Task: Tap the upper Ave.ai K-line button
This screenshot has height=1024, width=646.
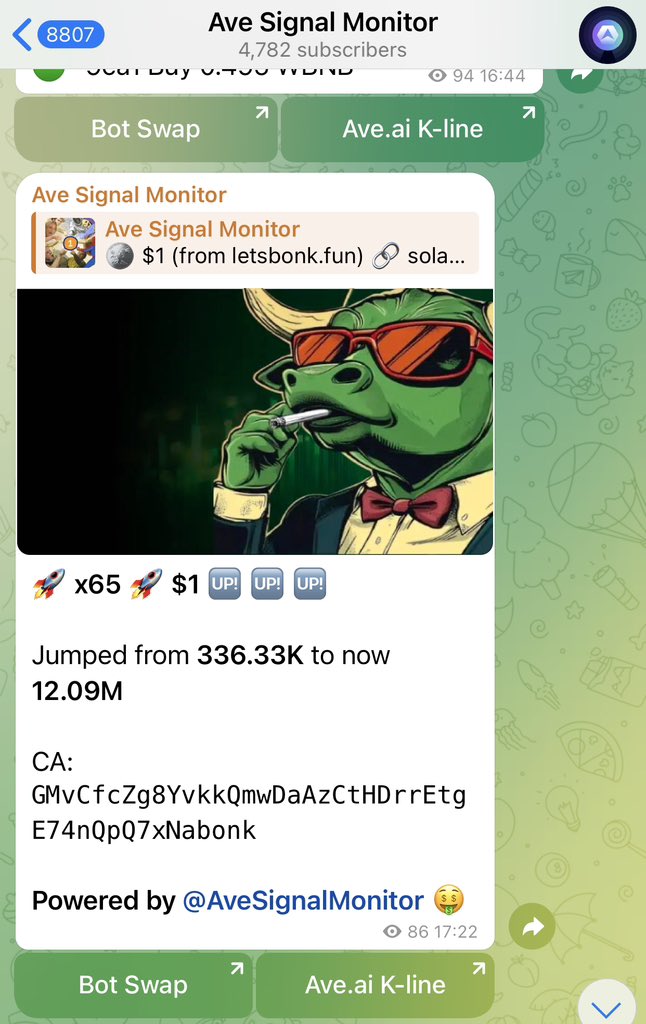Action: click(412, 129)
